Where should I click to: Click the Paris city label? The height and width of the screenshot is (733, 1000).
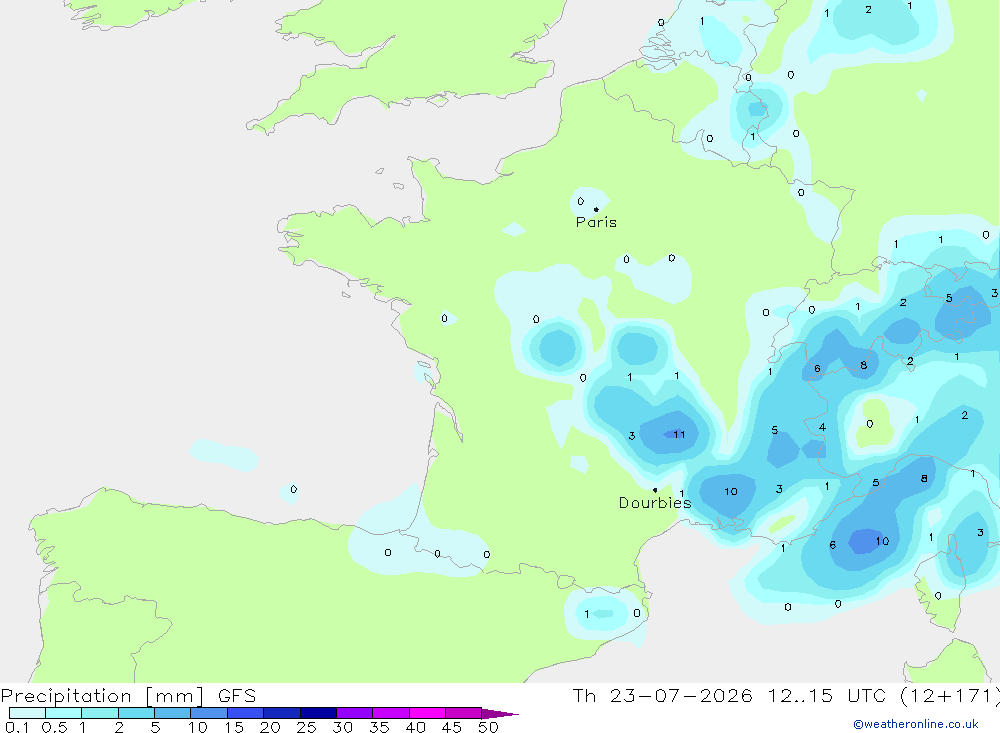(x=596, y=222)
